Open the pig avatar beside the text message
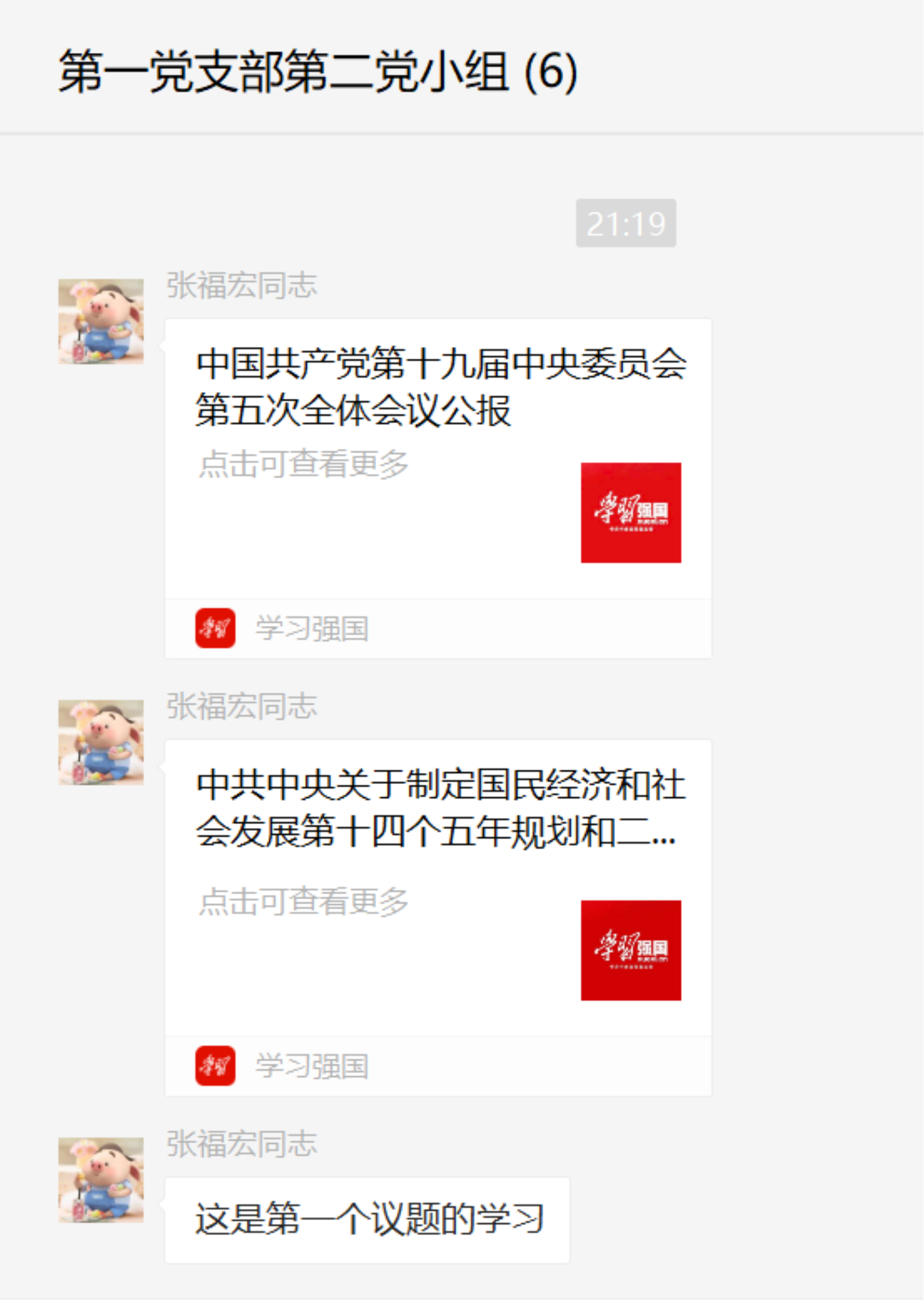The image size is (924, 1303). point(100,1181)
